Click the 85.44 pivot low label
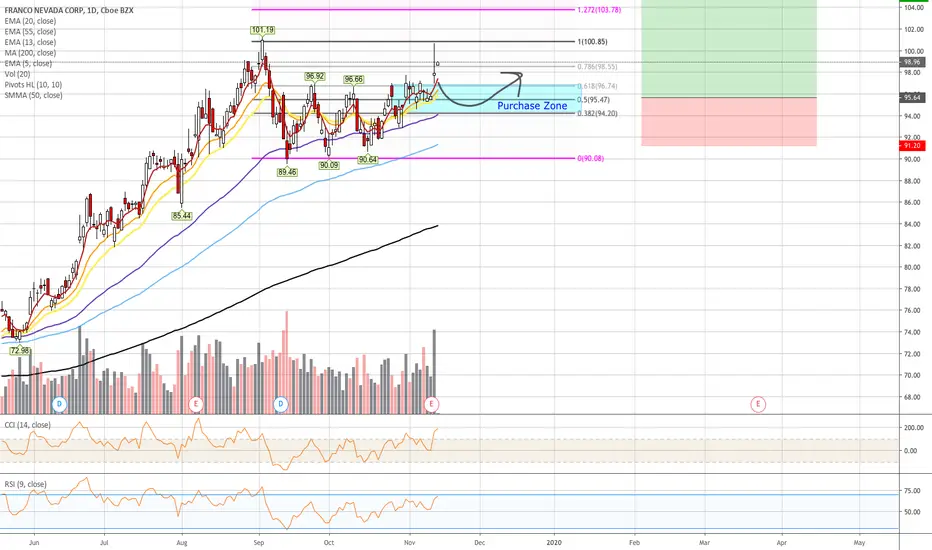The height and width of the screenshot is (550, 932). pyautogui.click(x=182, y=216)
